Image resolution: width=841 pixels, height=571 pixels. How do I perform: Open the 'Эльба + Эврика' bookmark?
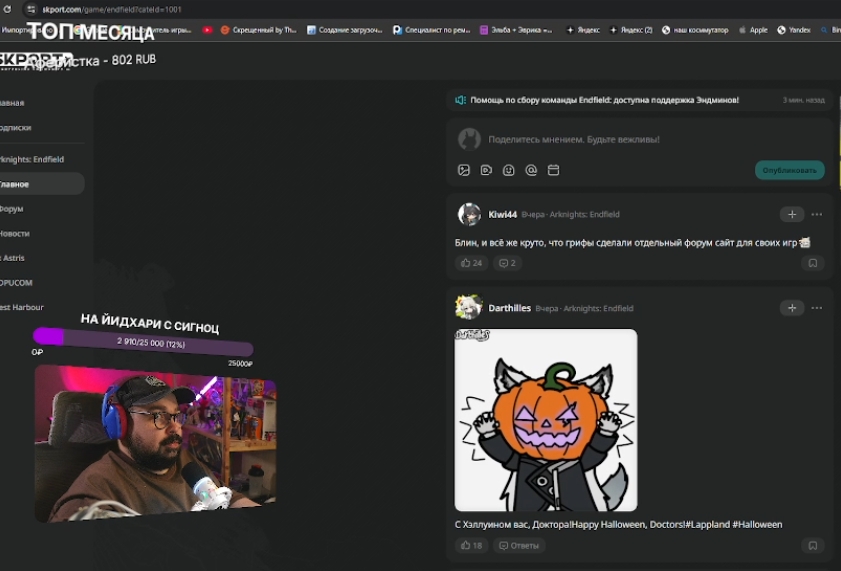tap(515, 30)
